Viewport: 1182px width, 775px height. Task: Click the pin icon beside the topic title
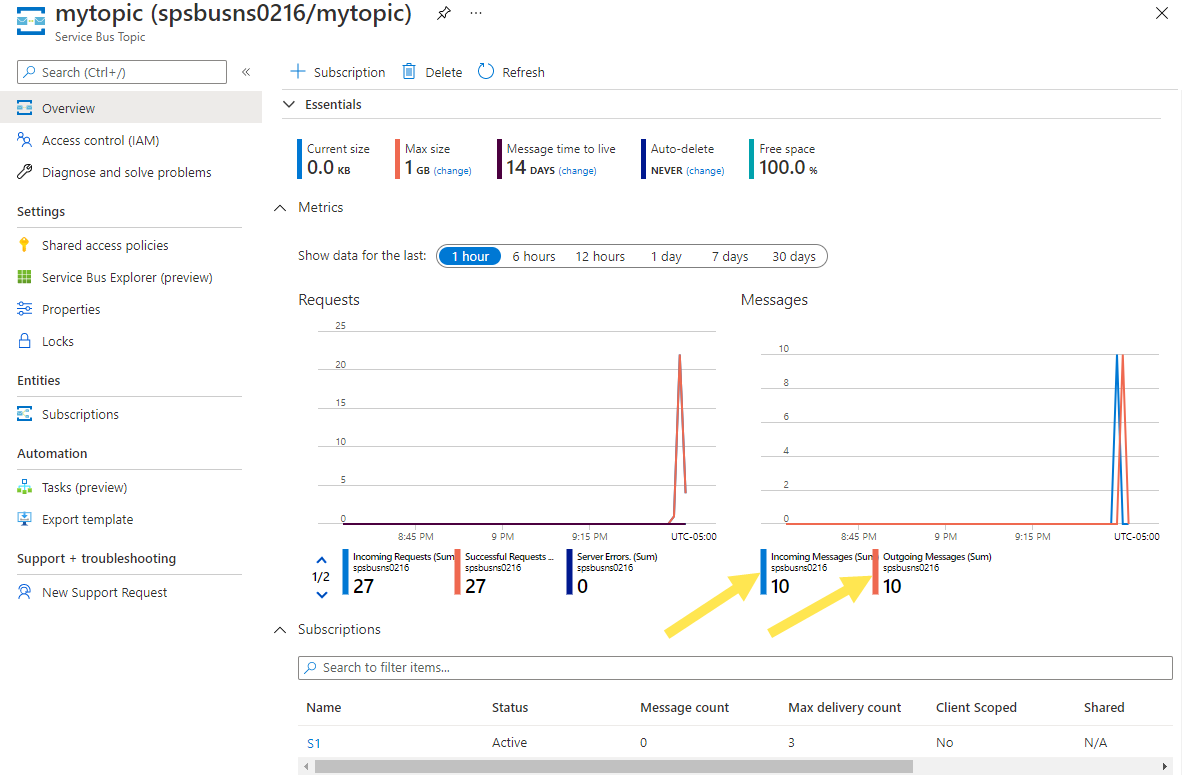(x=444, y=14)
